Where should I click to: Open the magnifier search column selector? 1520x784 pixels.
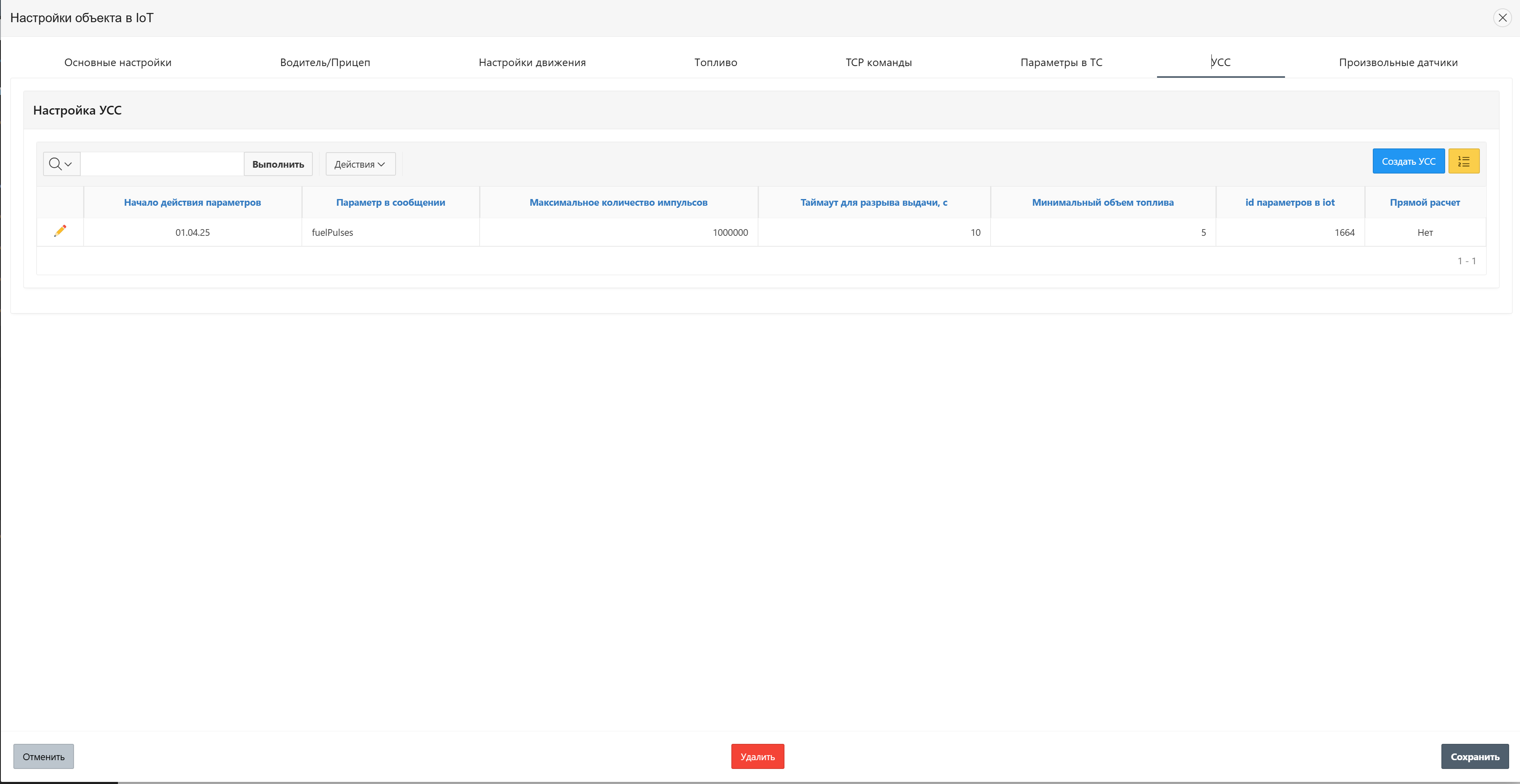(x=61, y=164)
